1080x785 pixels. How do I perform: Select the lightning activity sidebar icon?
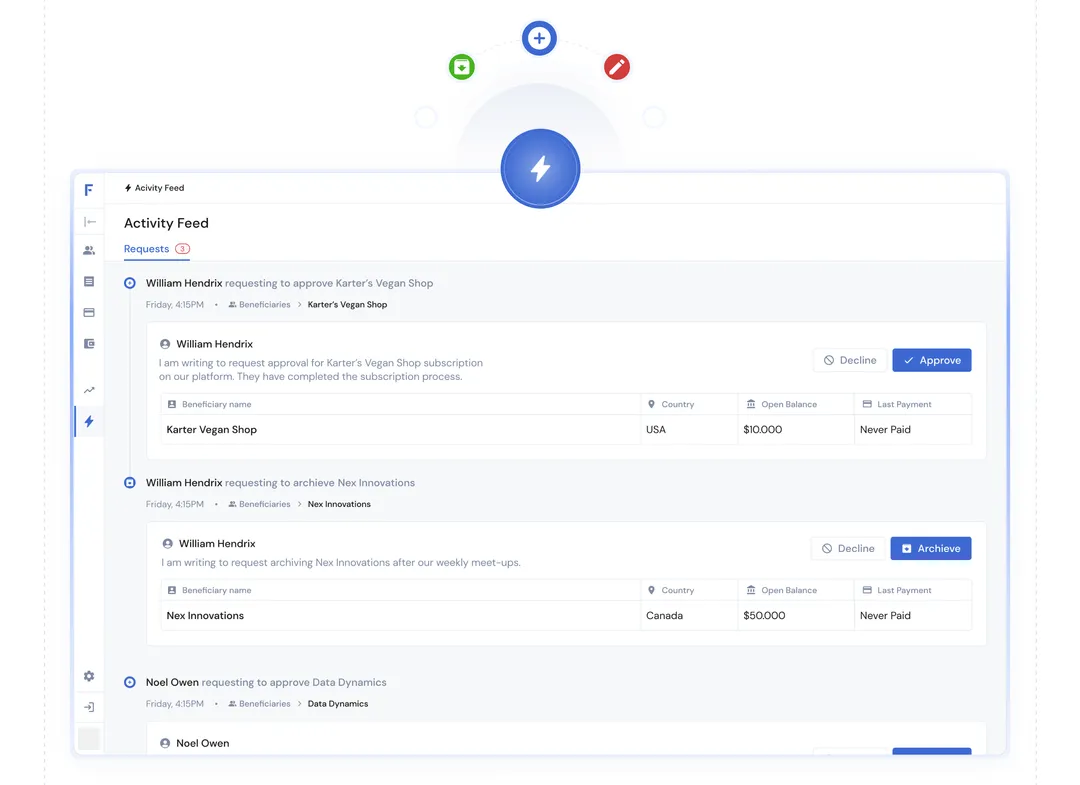point(89,421)
